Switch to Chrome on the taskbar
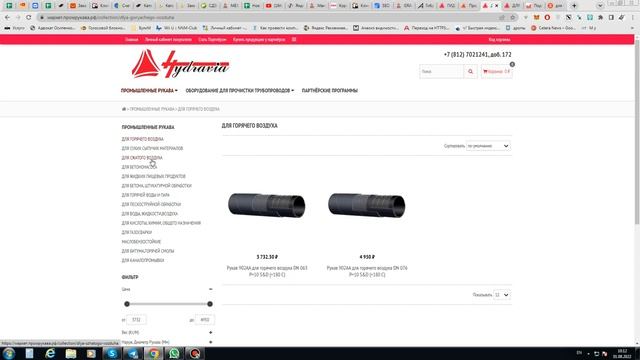This screenshot has height=360, width=640. [153, 353]
